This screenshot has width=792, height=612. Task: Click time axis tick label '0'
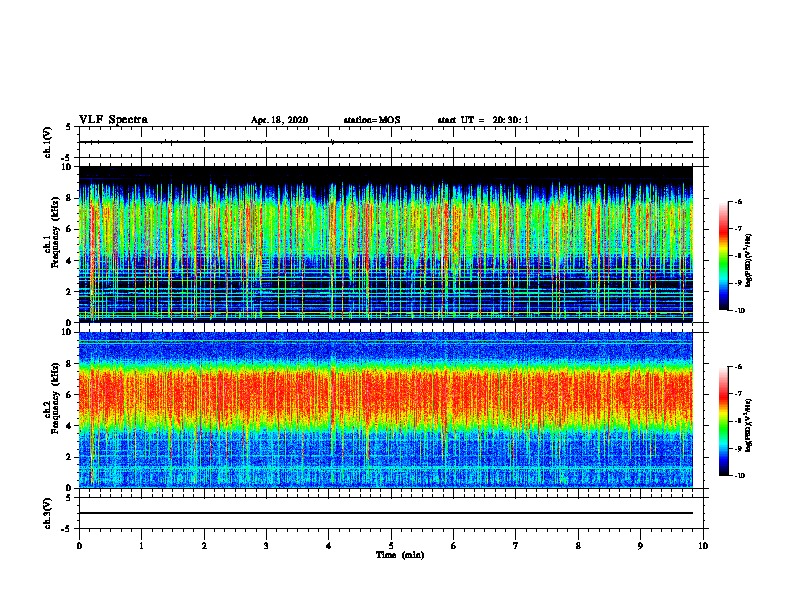[x=79, y=545]
